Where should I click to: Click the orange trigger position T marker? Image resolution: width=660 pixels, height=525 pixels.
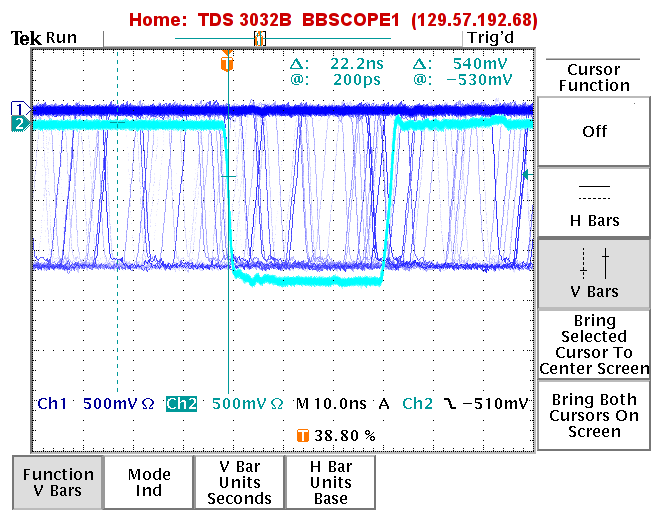(x=227, y=64)
